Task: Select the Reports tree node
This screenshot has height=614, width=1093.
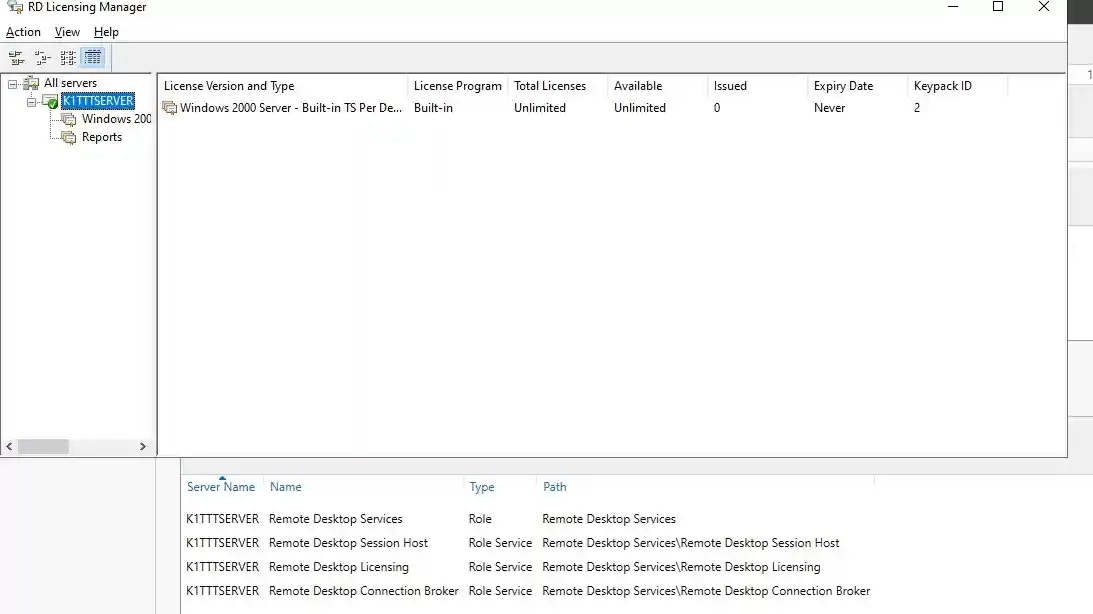Action: tap(102, 137)
